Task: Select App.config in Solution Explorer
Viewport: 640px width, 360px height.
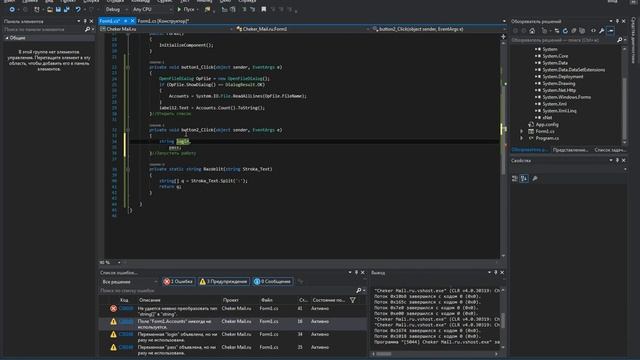Action: pos(547,124)
